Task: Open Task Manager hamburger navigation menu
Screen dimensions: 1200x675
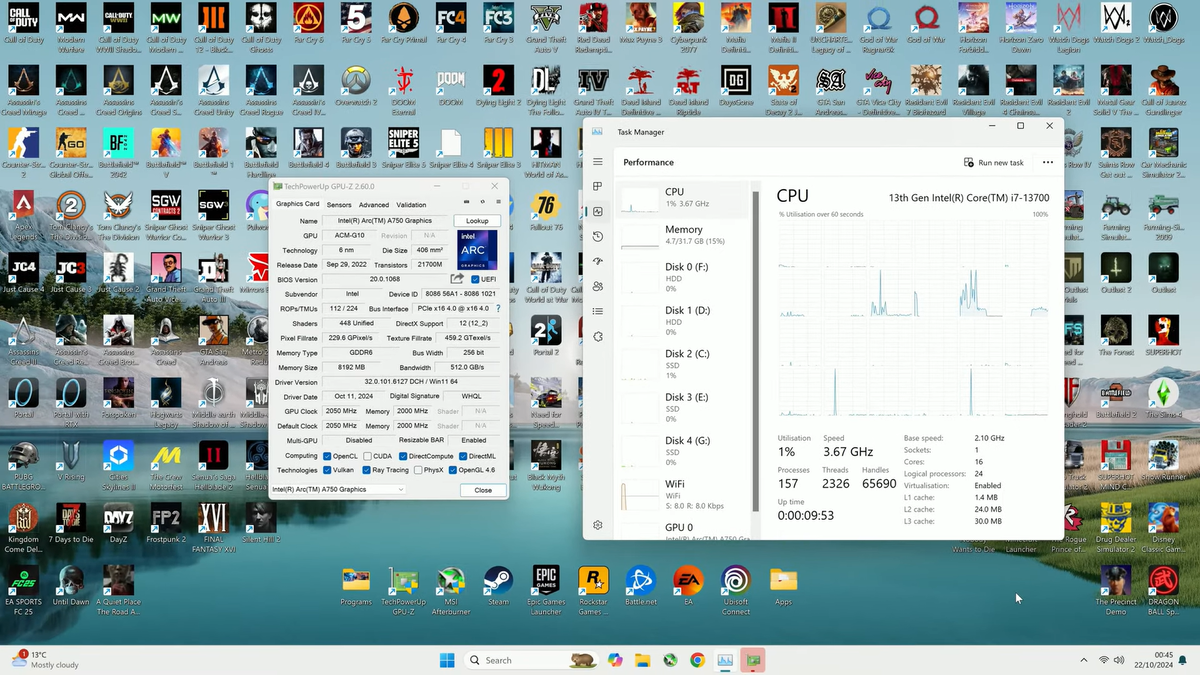Action: click(598, 162)
